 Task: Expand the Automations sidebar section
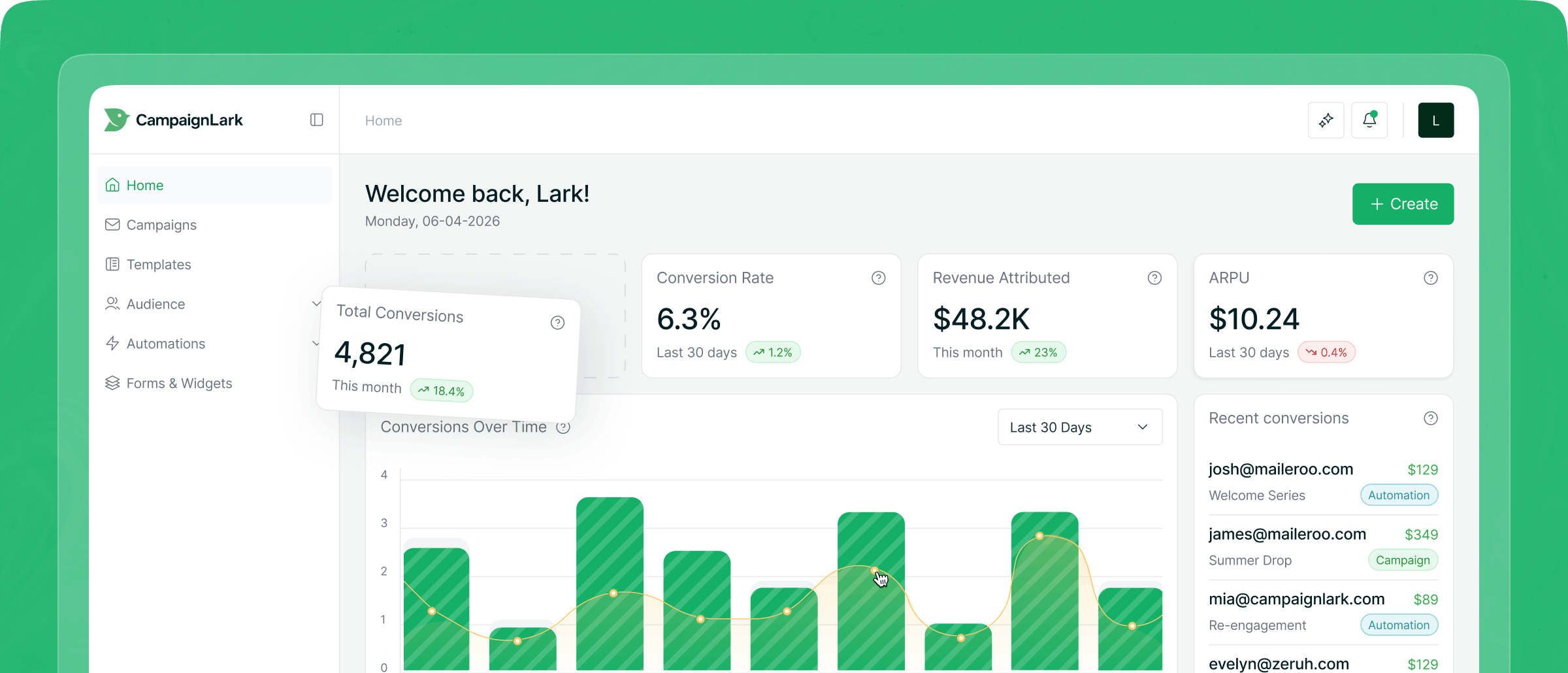click(317, 343)
